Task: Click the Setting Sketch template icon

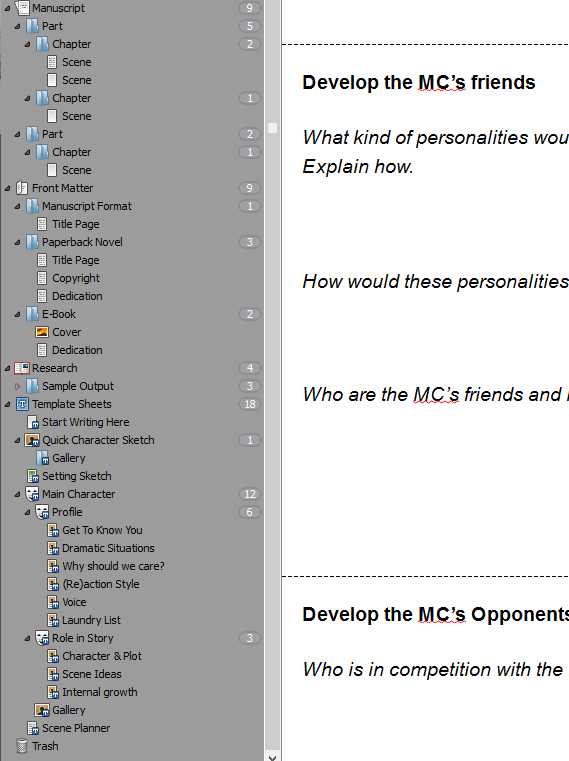Action: (33, 476)
